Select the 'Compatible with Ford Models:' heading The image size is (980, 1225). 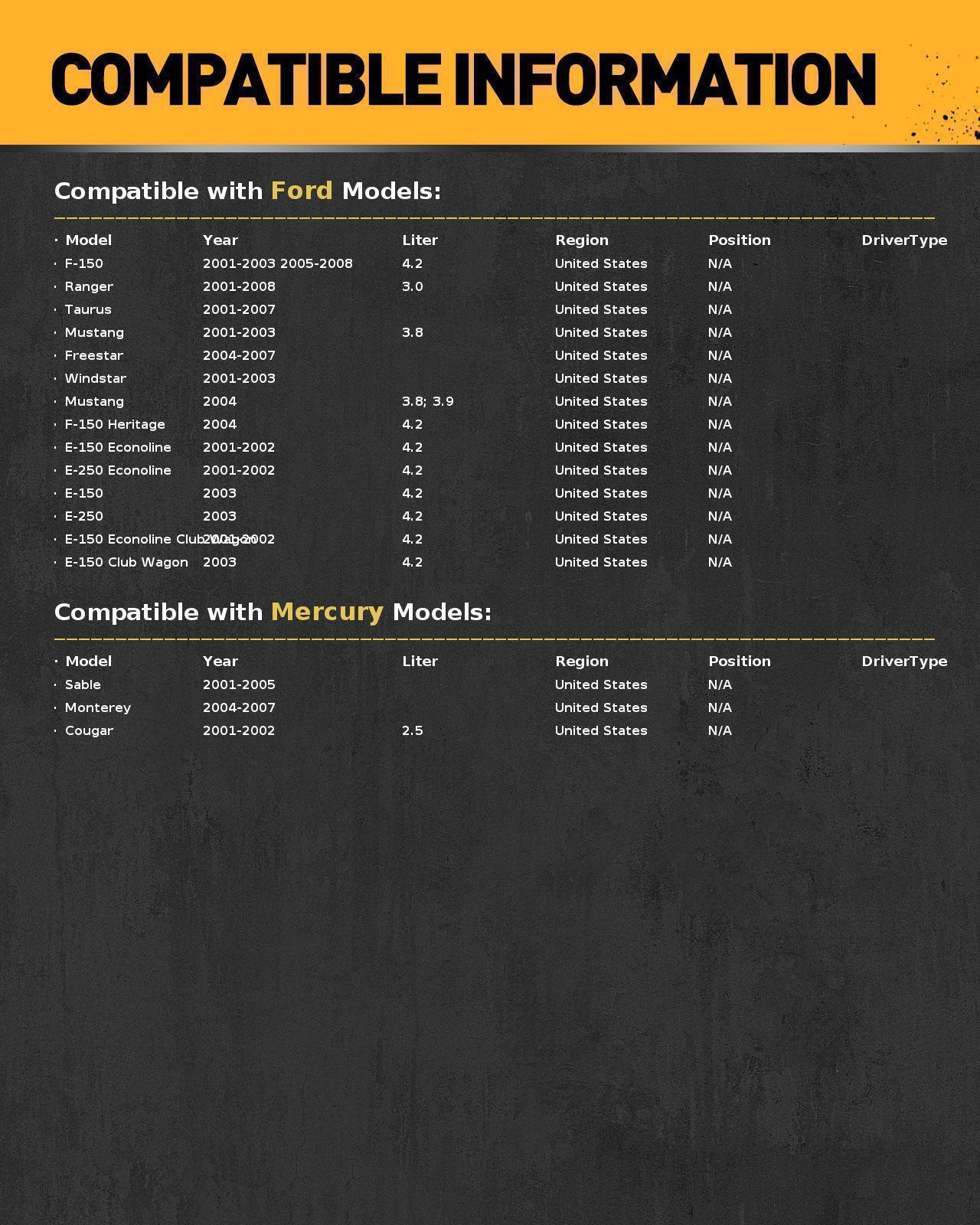(247, 191)
